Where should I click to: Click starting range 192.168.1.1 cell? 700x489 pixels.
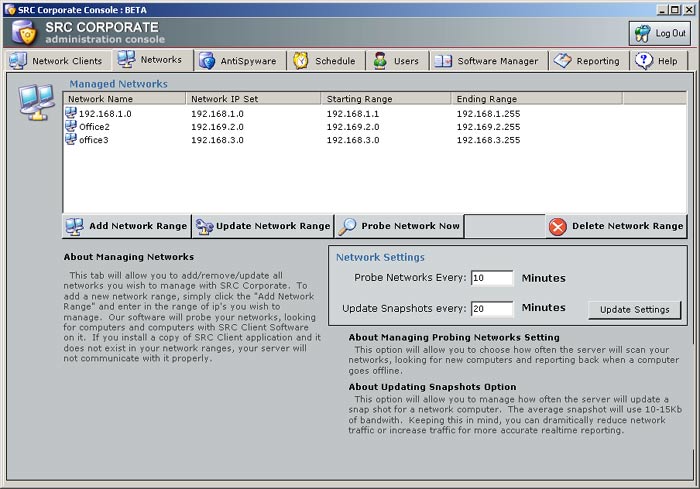[x=353, y=114]
